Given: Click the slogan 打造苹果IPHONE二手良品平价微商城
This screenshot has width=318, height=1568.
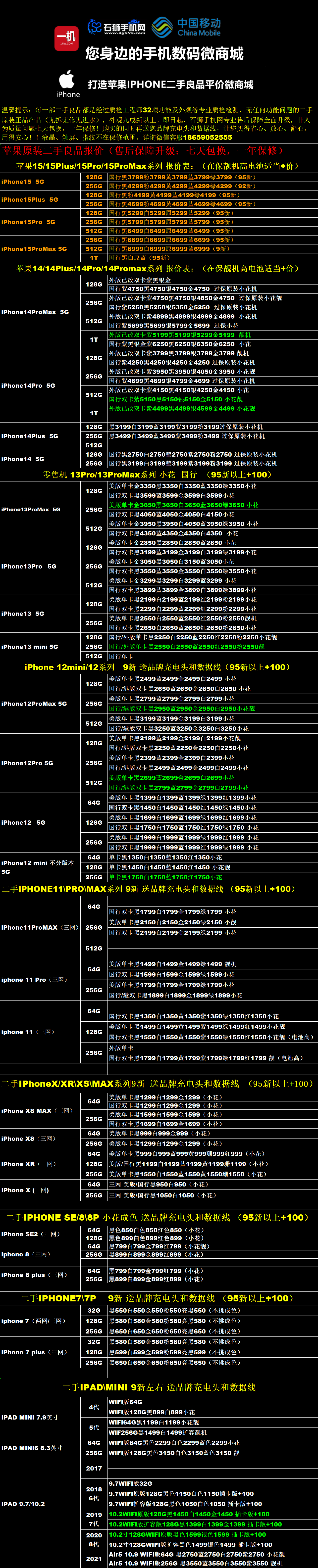Looking at the screenshot, I should pyautogui.click(x=171, y=85).
